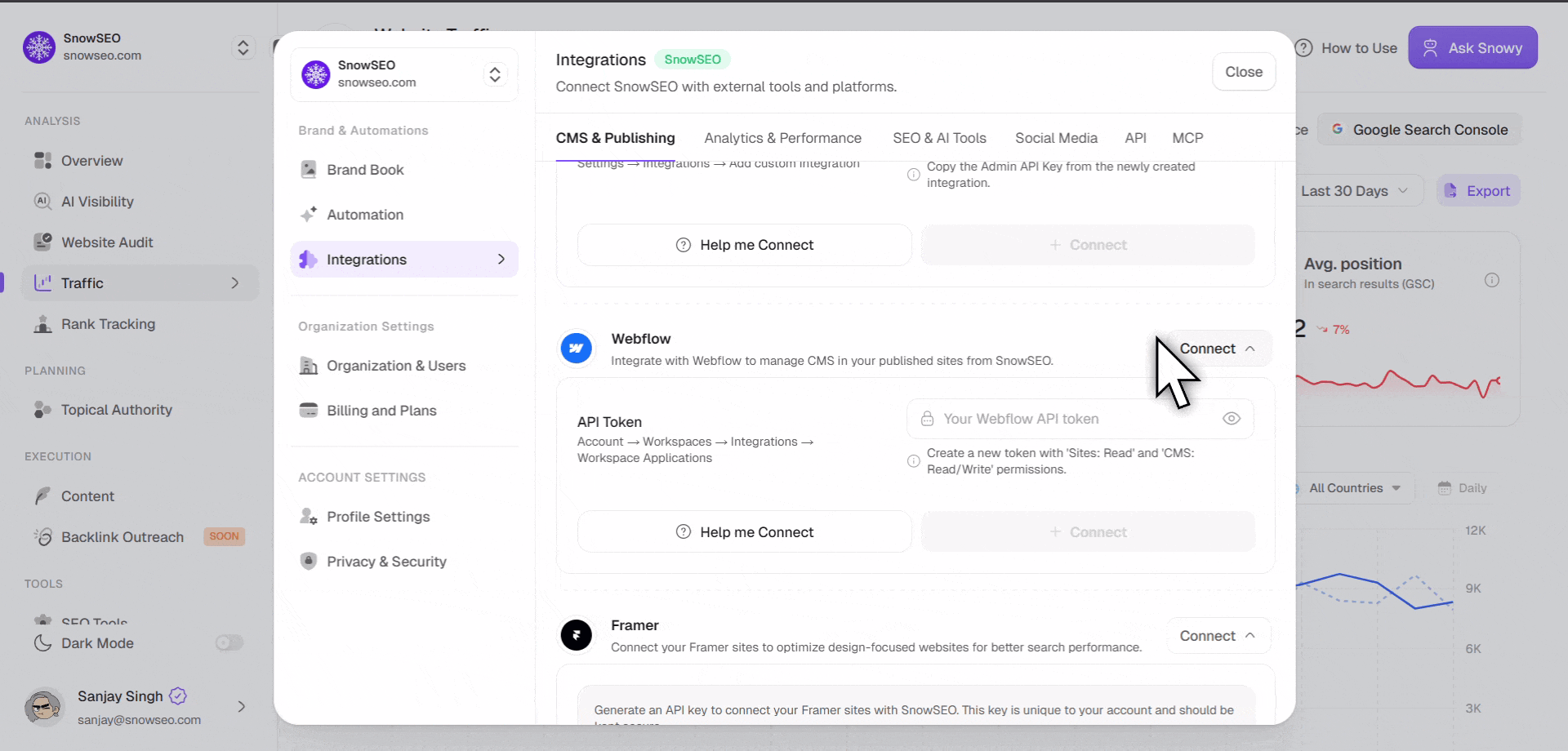This screenshot has height=751, width=1568.
Task: Click 'Avg. position' card title
Action: click(x=1353, y=264)
